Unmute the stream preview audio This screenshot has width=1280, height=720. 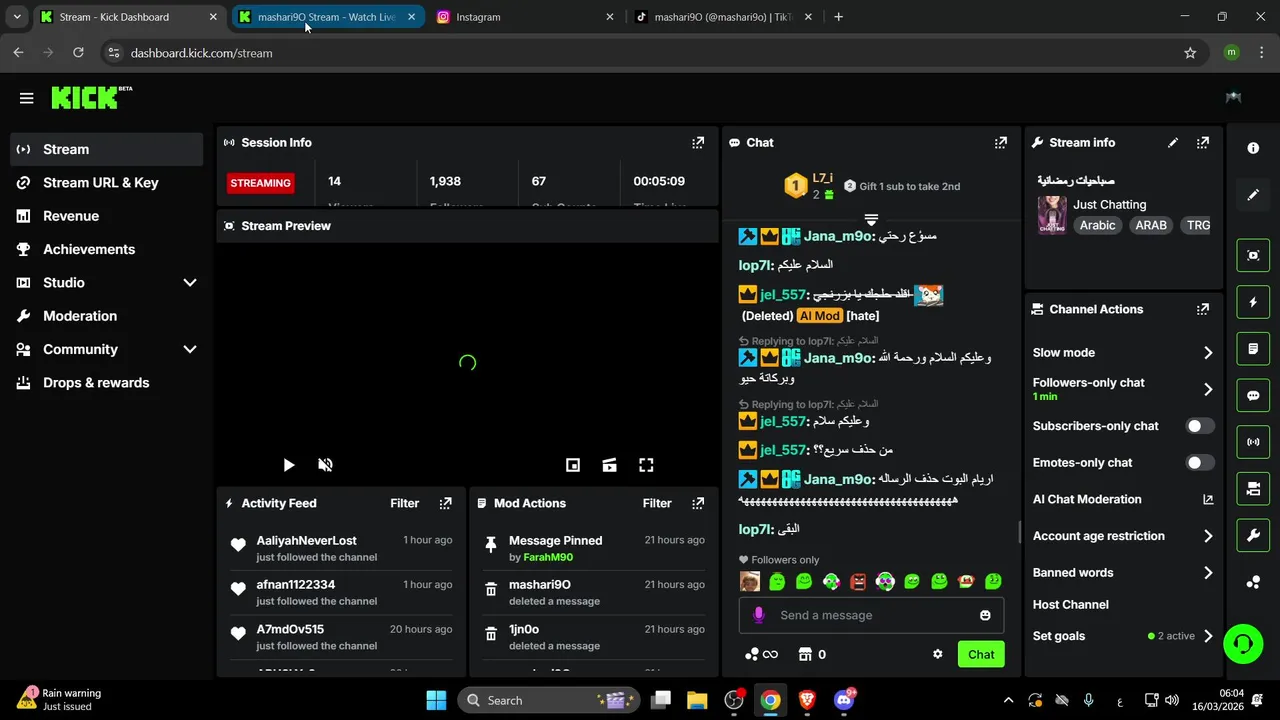coord(325,465)
